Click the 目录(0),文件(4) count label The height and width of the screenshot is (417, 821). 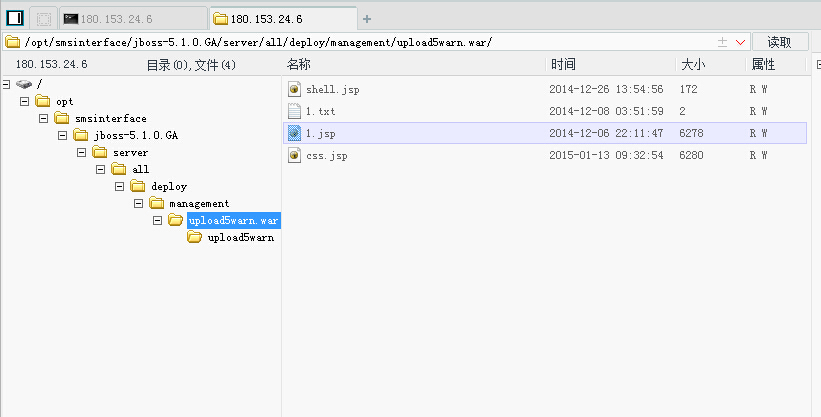pyautogui.click(x=191, y=64)
